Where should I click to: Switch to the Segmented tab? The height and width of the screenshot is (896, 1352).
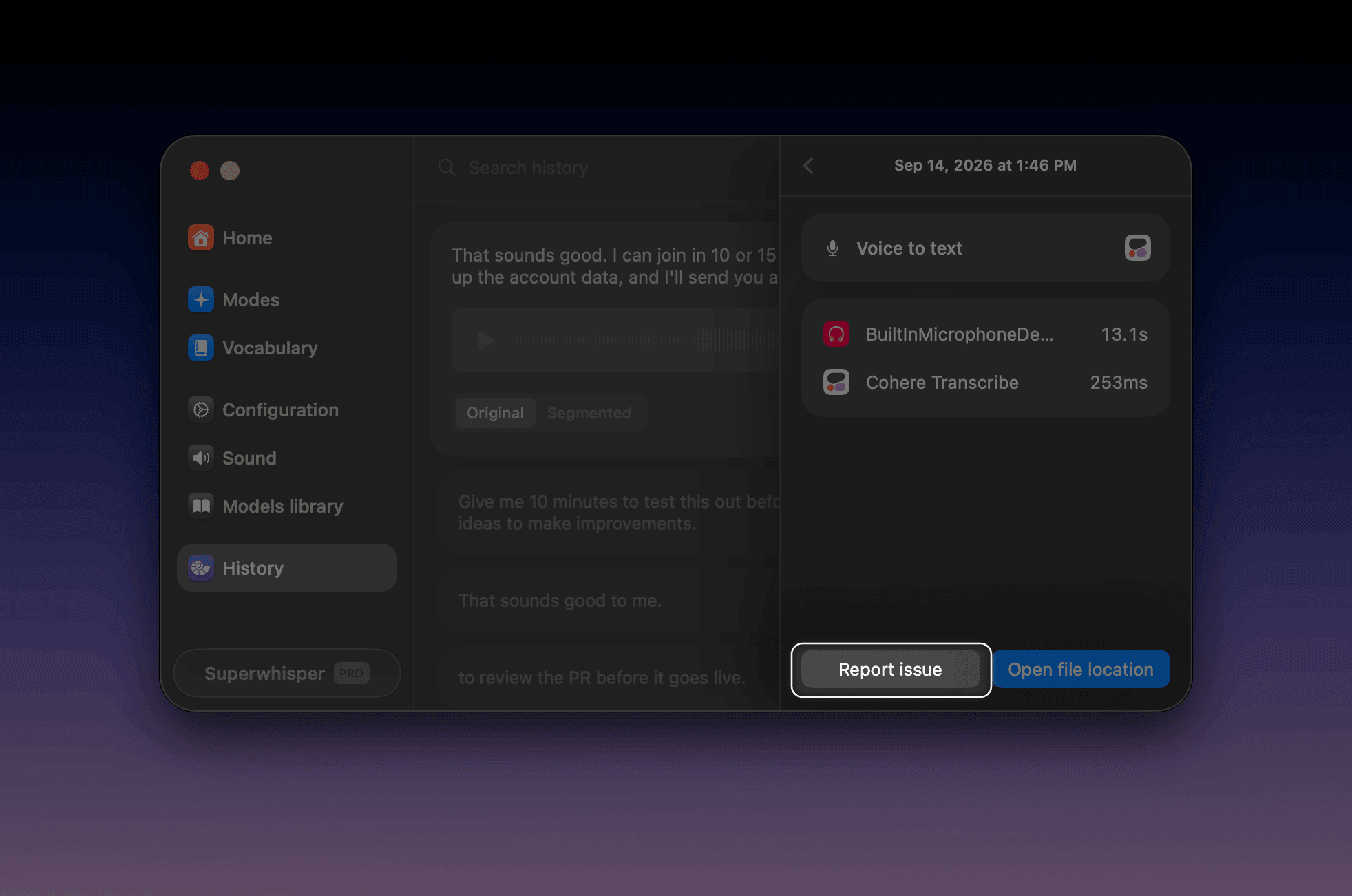click(589, 413)
